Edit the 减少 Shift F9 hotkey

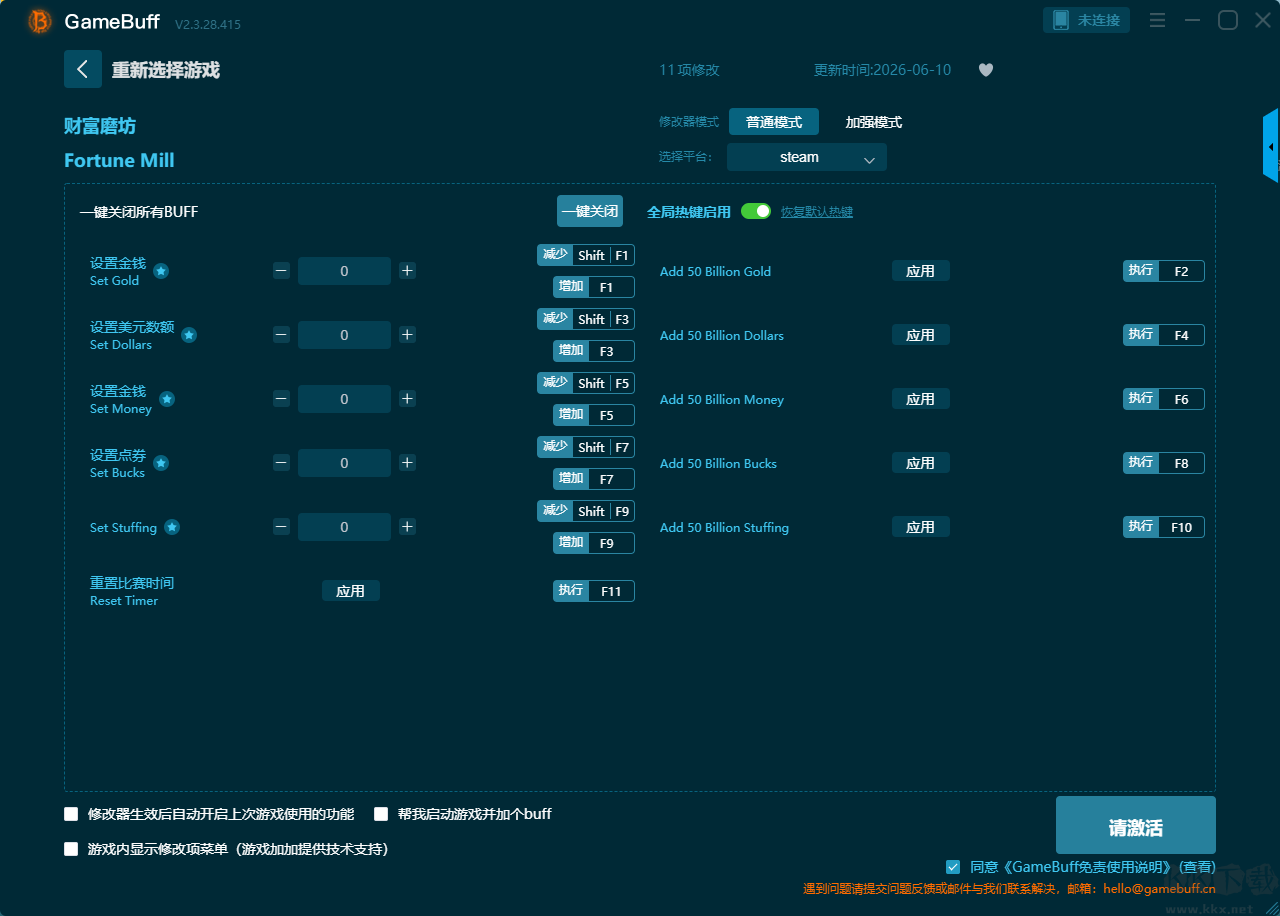[586, 511]
